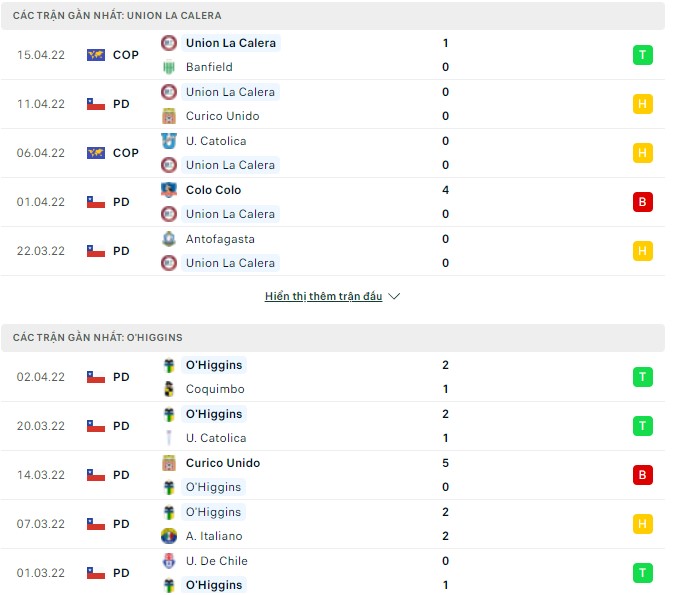
Task: Open Union La Calera vs Banfield team link
Action: (231, 43)
